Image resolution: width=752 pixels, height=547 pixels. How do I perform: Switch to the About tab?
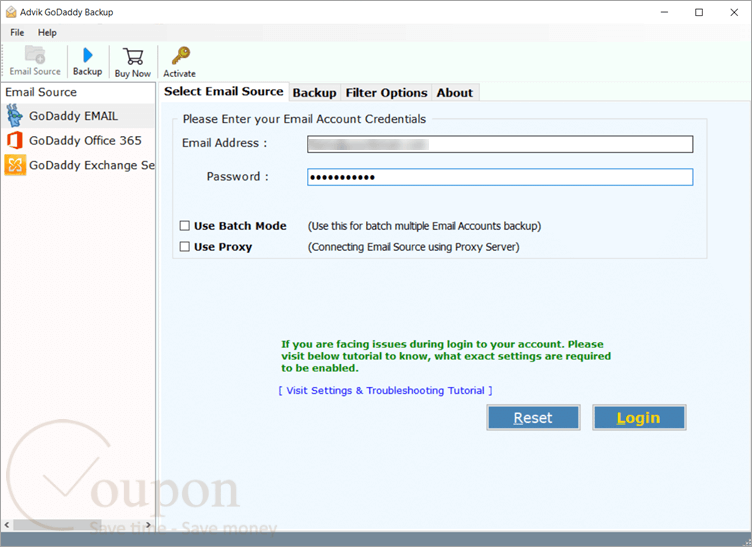tap(454, 93)
